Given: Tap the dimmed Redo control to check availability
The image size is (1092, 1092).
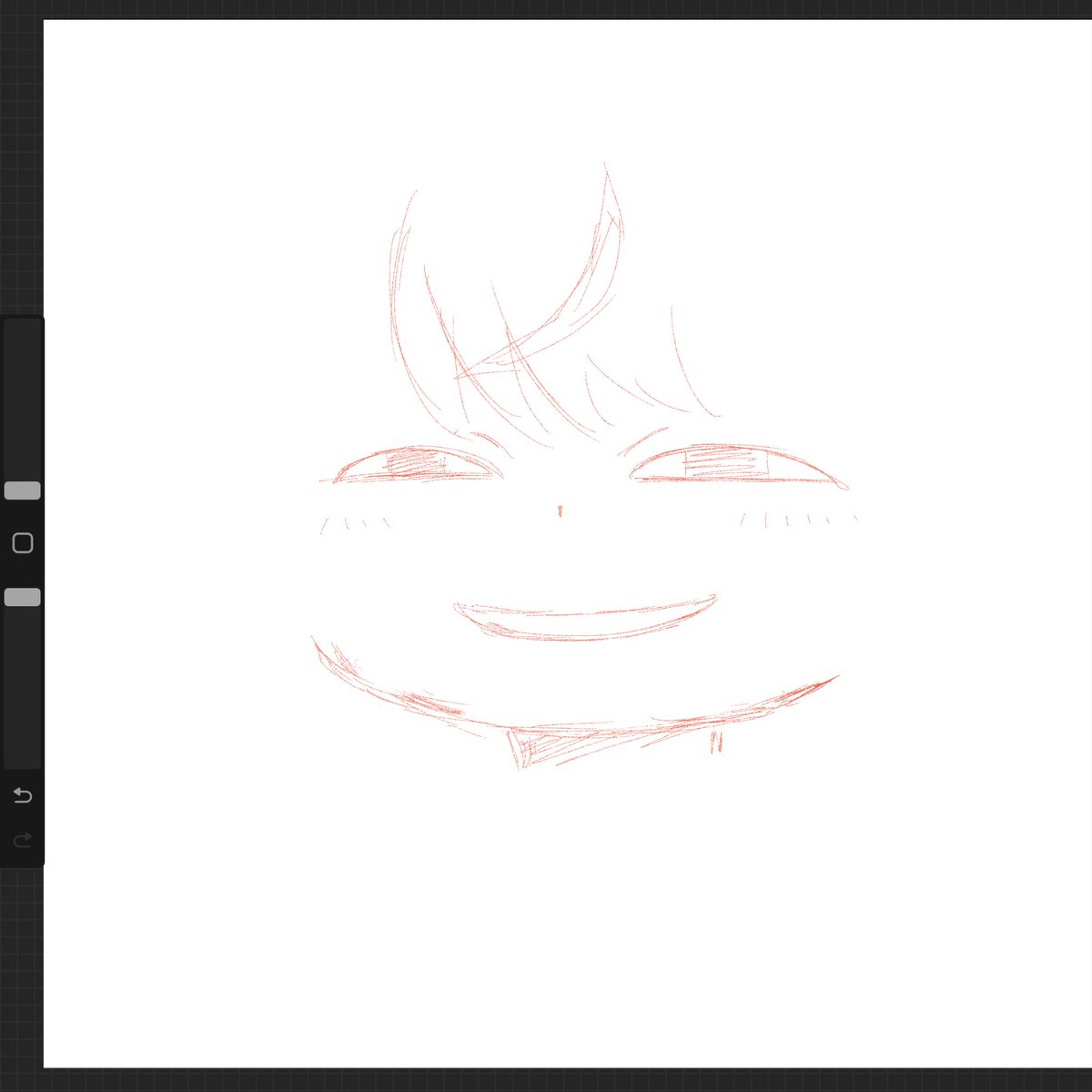Looking at the screenshot, I should point(22,839).
